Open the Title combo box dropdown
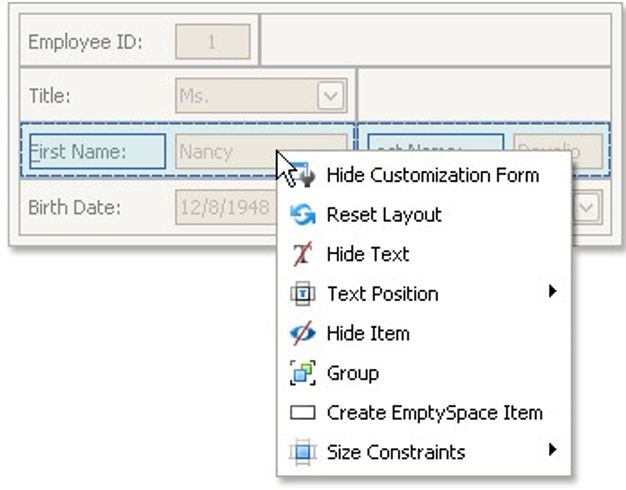Viewport: 626px width, 490px height. coord(330,97)
